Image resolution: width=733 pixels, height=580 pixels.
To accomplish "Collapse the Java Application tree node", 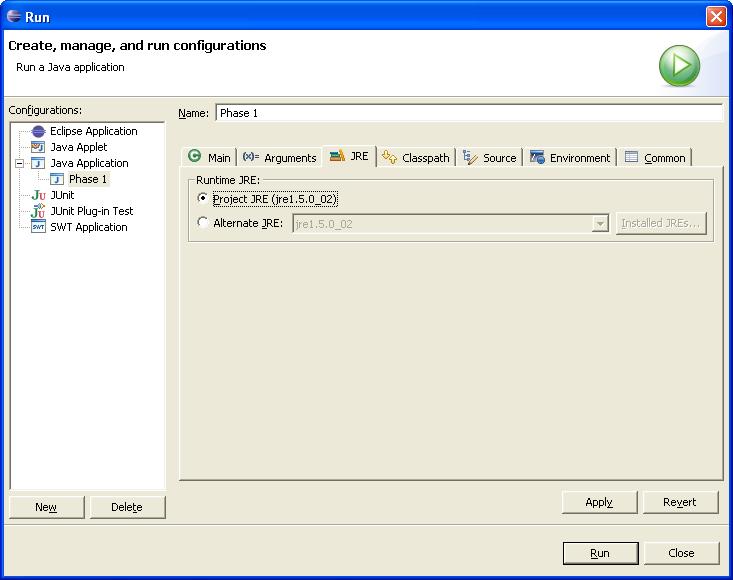I will point(19,163).
